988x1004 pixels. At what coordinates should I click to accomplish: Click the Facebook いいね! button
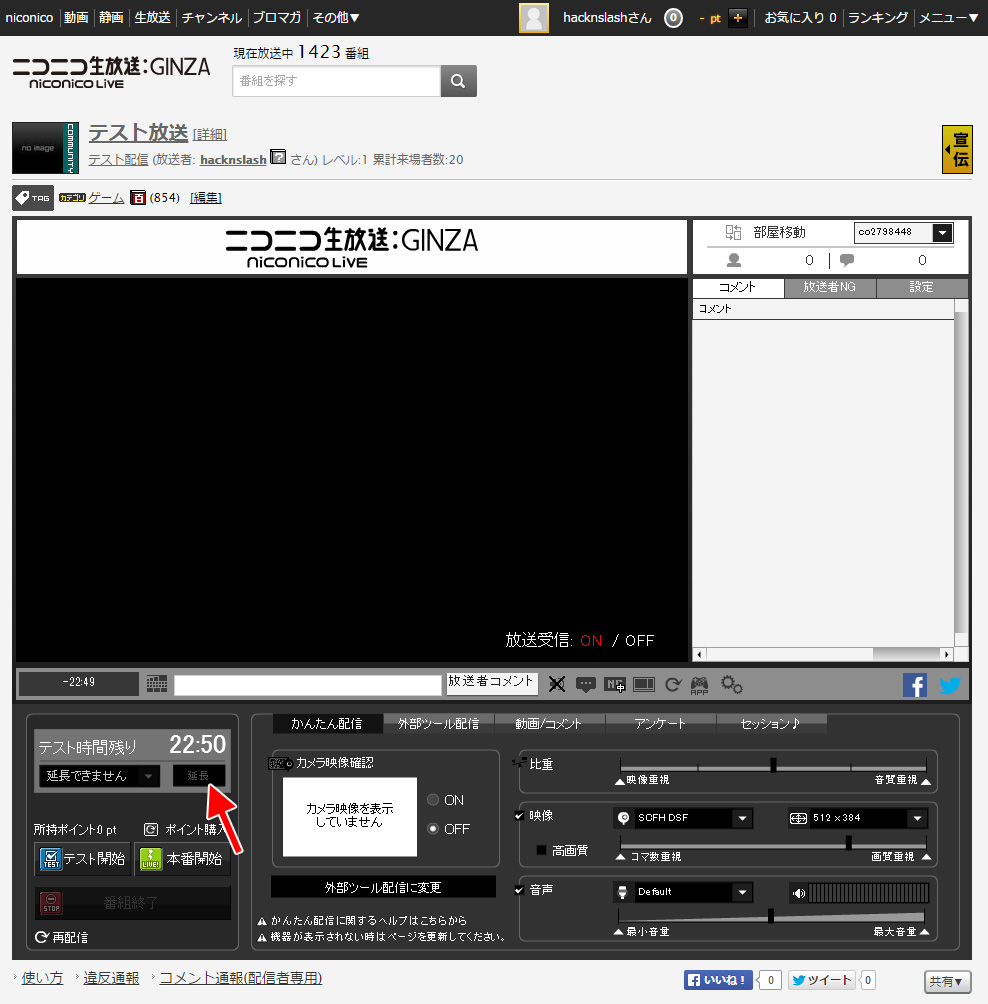[718, 980]
